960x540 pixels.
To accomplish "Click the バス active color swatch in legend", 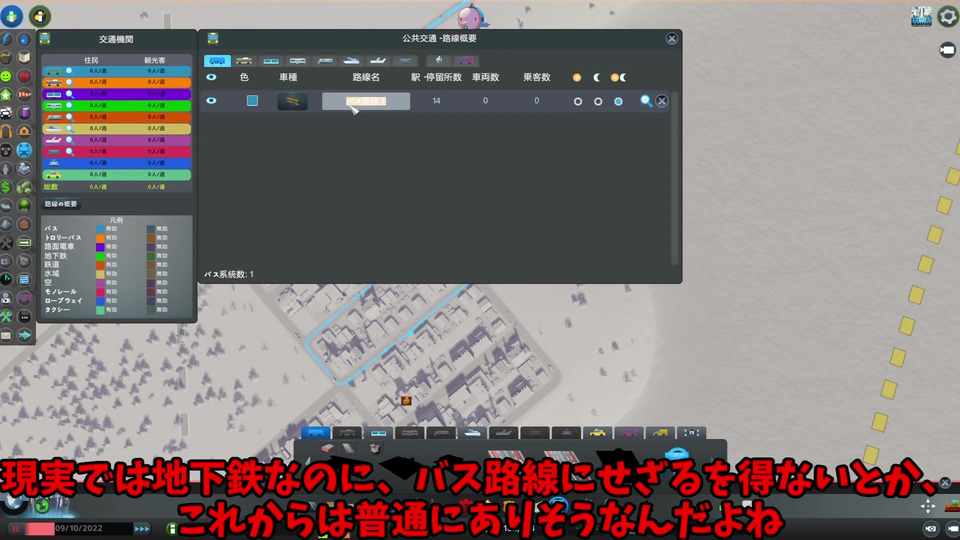I will [100, 228].
